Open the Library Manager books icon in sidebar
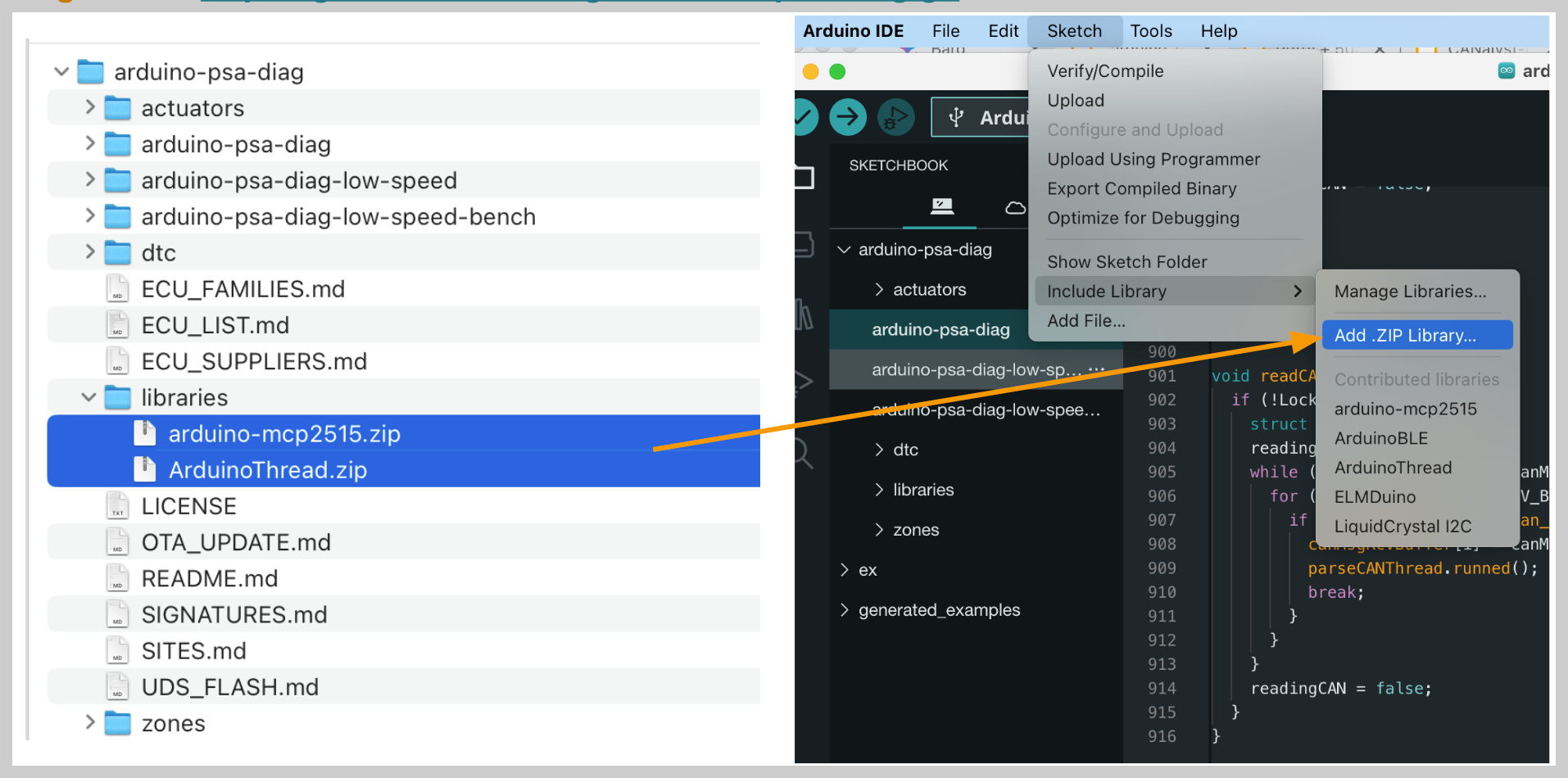 click(x=804, y=314)
